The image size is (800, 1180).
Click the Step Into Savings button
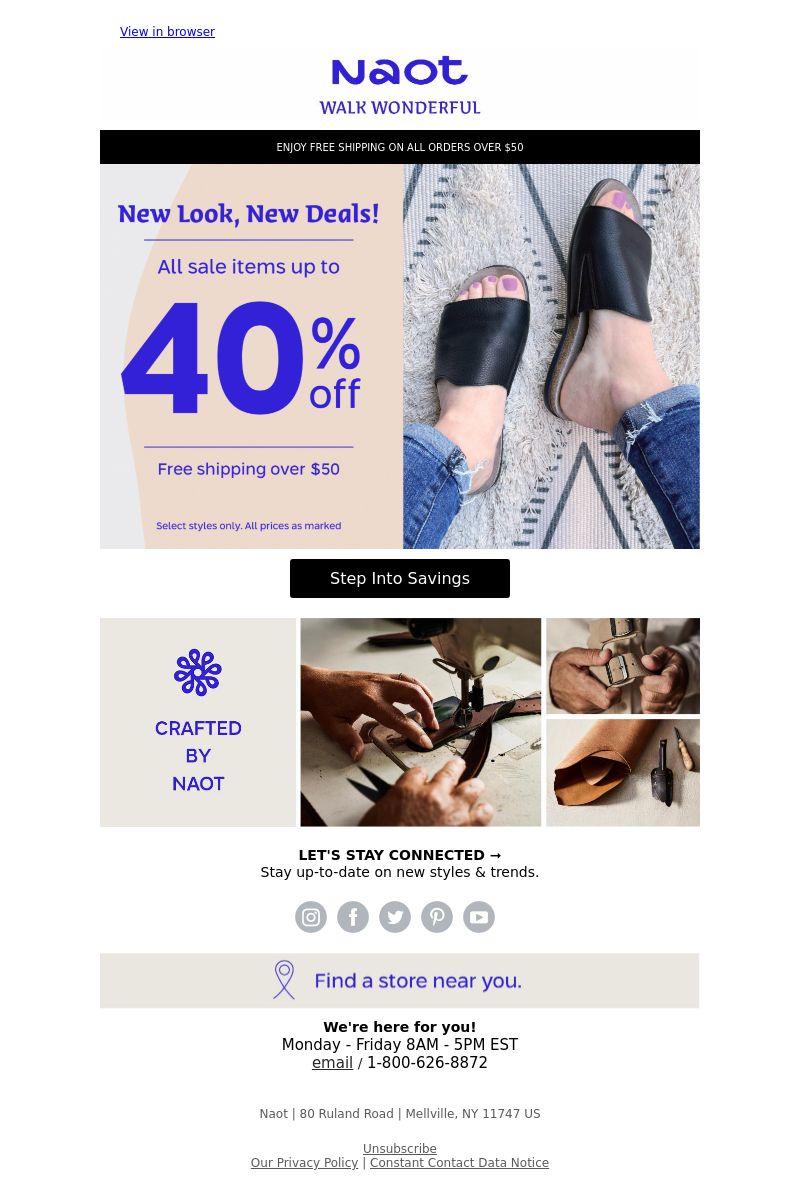(400, 578)
